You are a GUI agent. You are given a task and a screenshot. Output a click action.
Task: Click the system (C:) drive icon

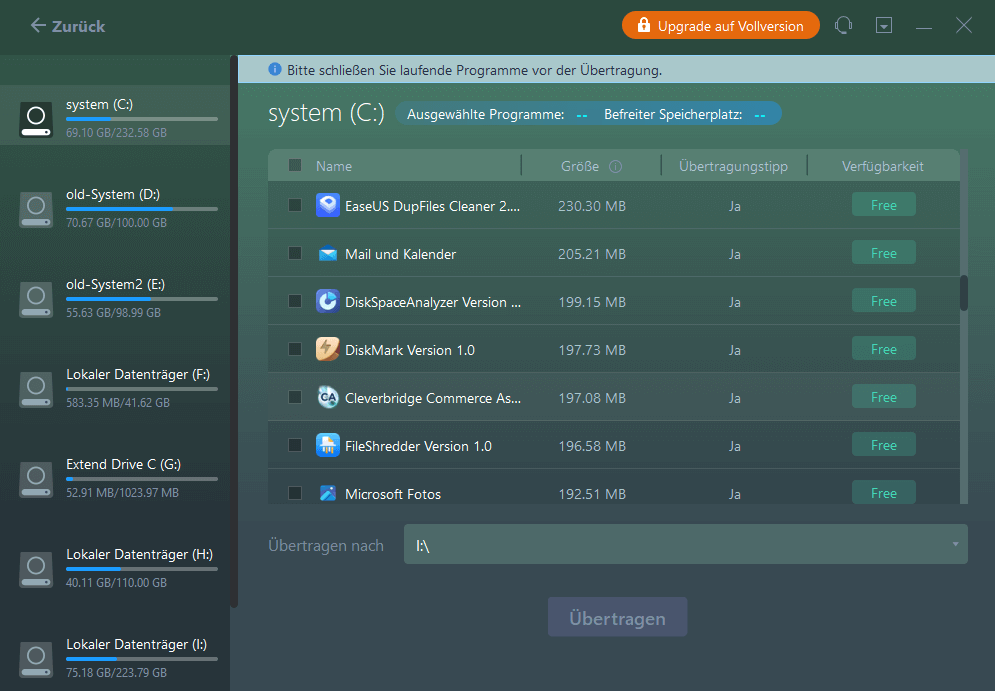tap(36, 119)
